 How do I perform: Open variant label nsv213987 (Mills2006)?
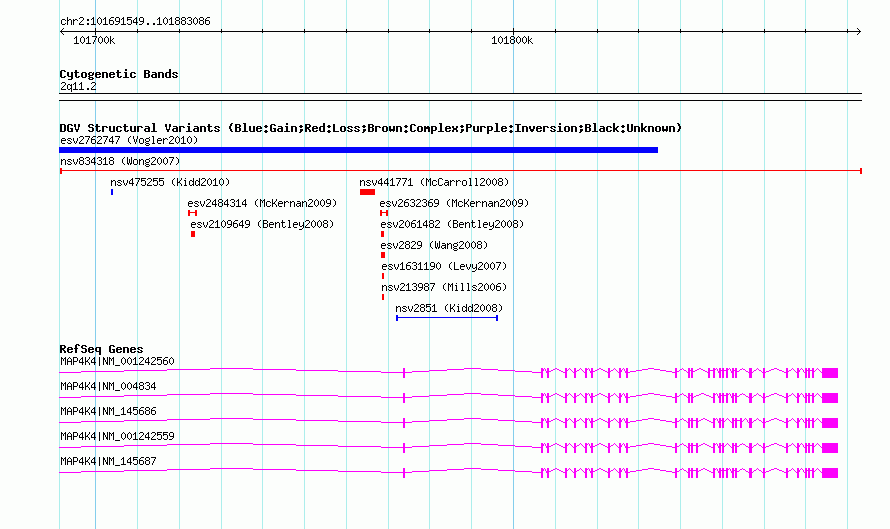pos(444,287)
